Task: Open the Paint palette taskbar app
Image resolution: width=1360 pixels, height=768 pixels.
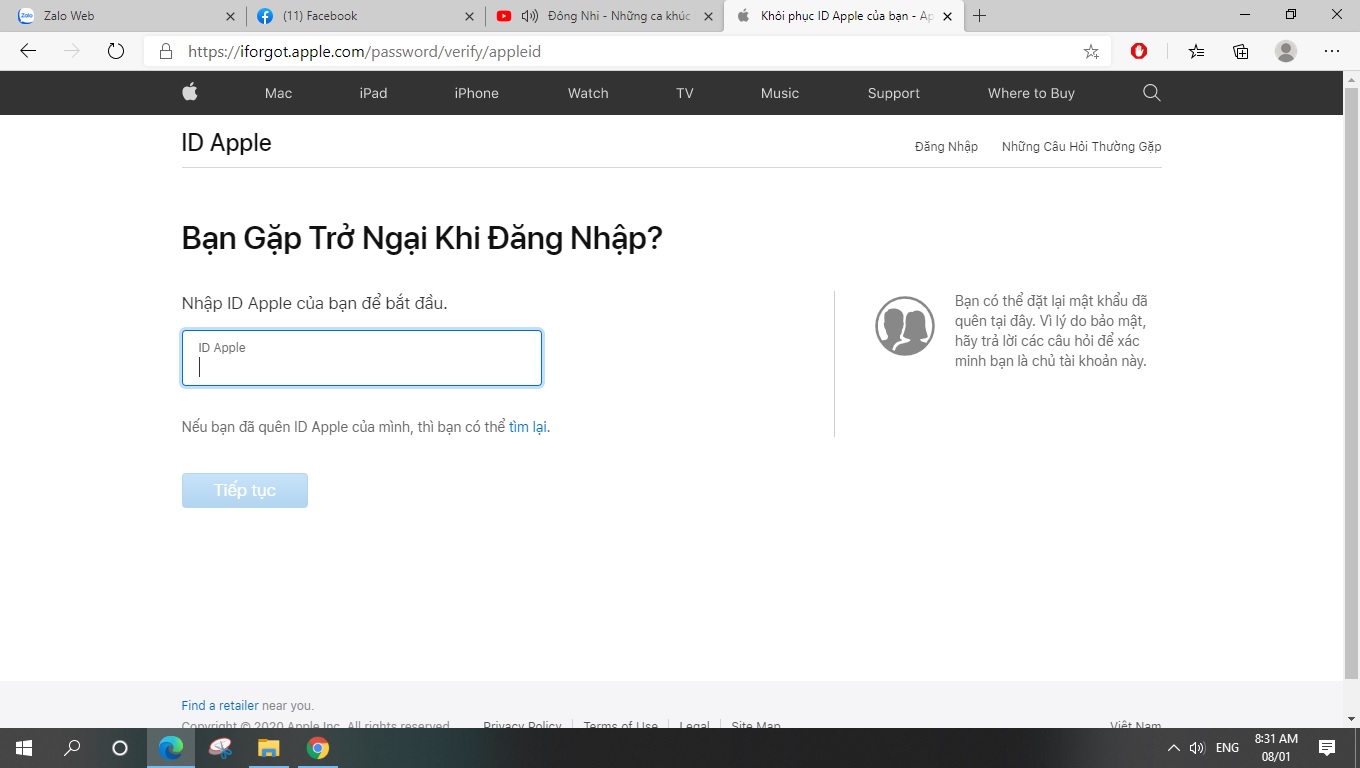Action: [220, 748]
